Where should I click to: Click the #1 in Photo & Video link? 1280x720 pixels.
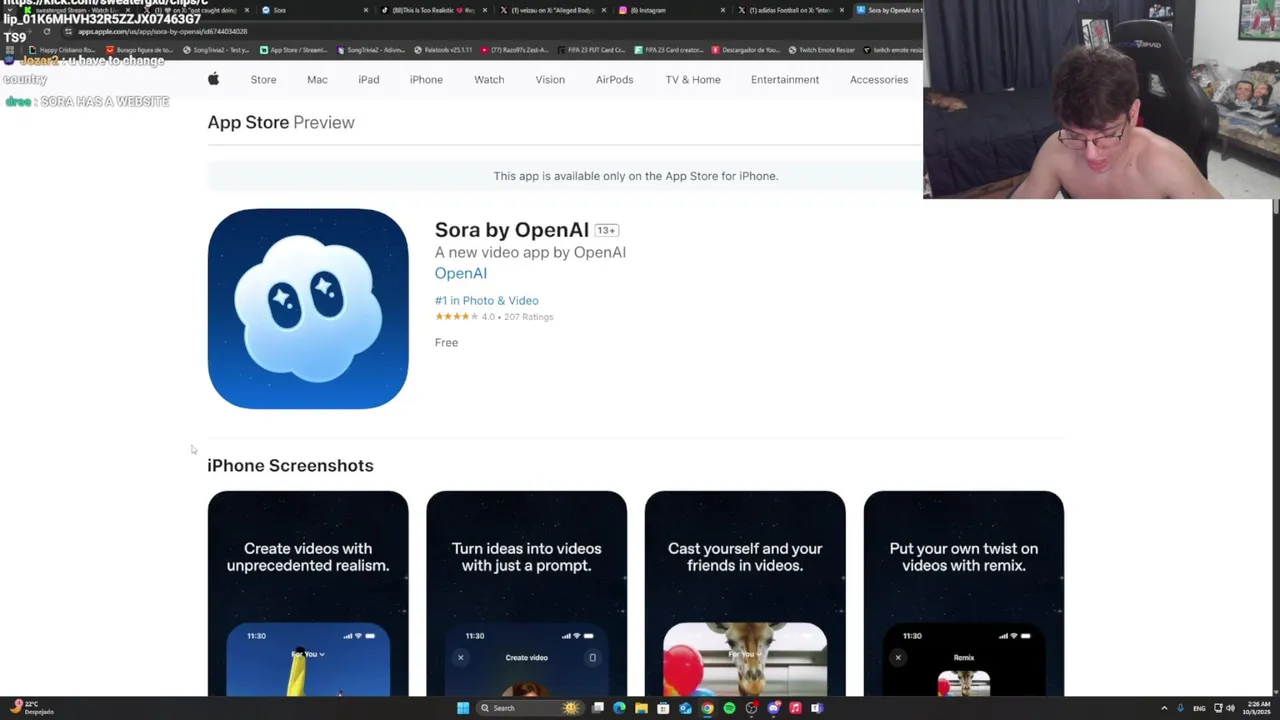[x=487, y=300]
